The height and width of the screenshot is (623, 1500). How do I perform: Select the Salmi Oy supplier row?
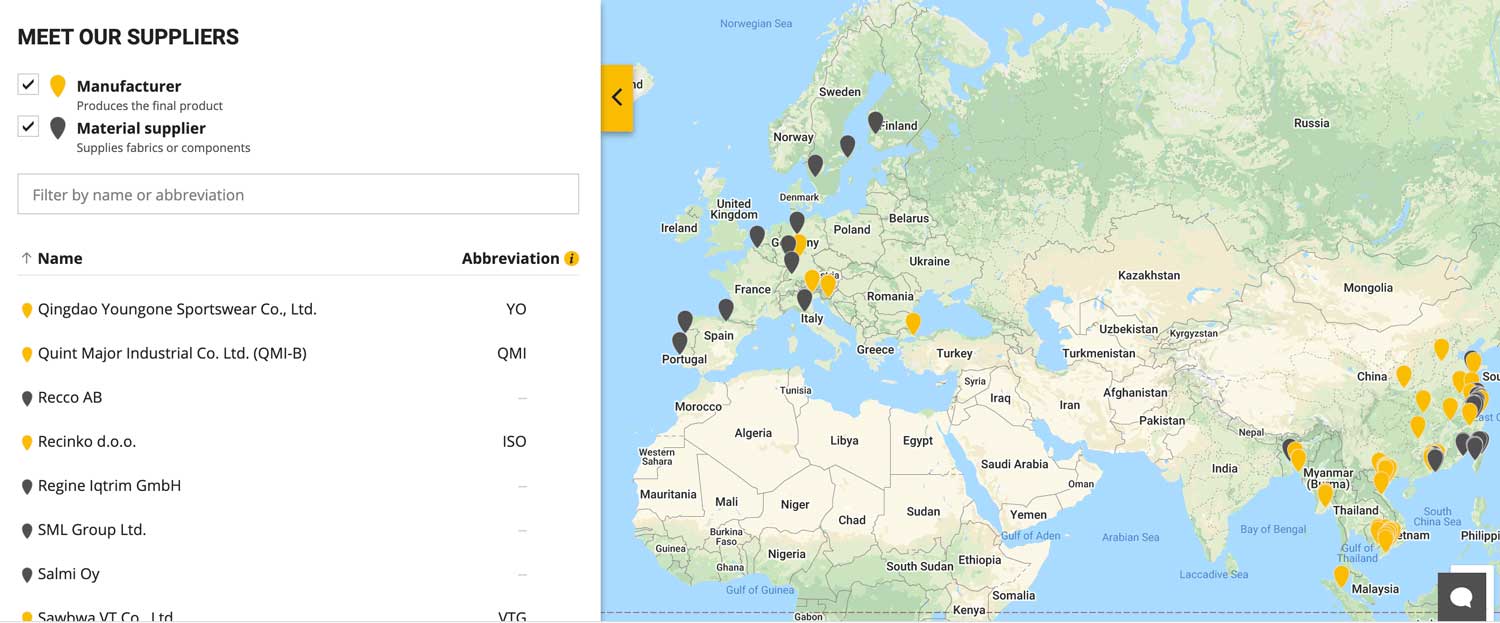click(298, 573)
